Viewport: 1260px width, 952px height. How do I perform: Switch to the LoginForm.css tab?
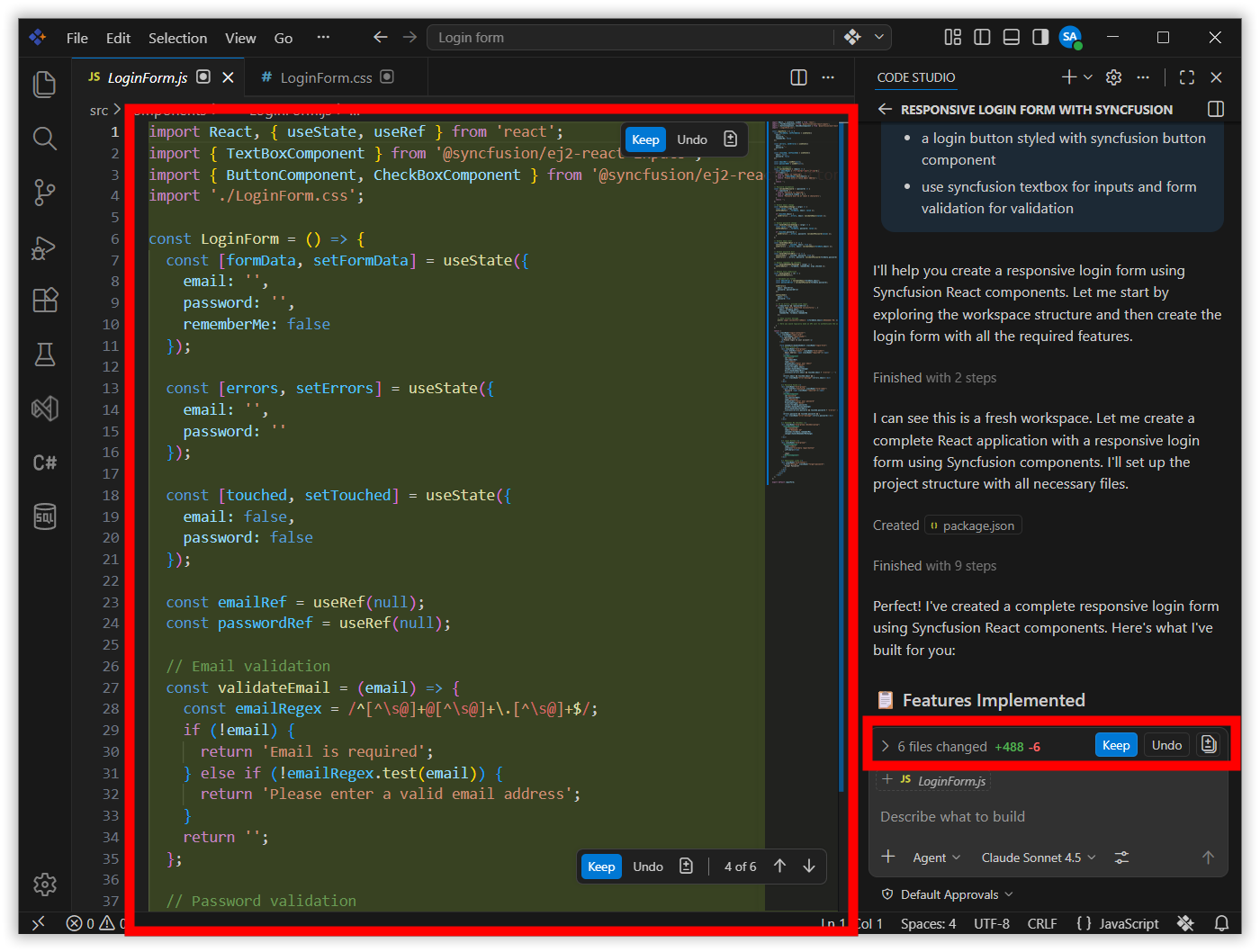(326, 77)
